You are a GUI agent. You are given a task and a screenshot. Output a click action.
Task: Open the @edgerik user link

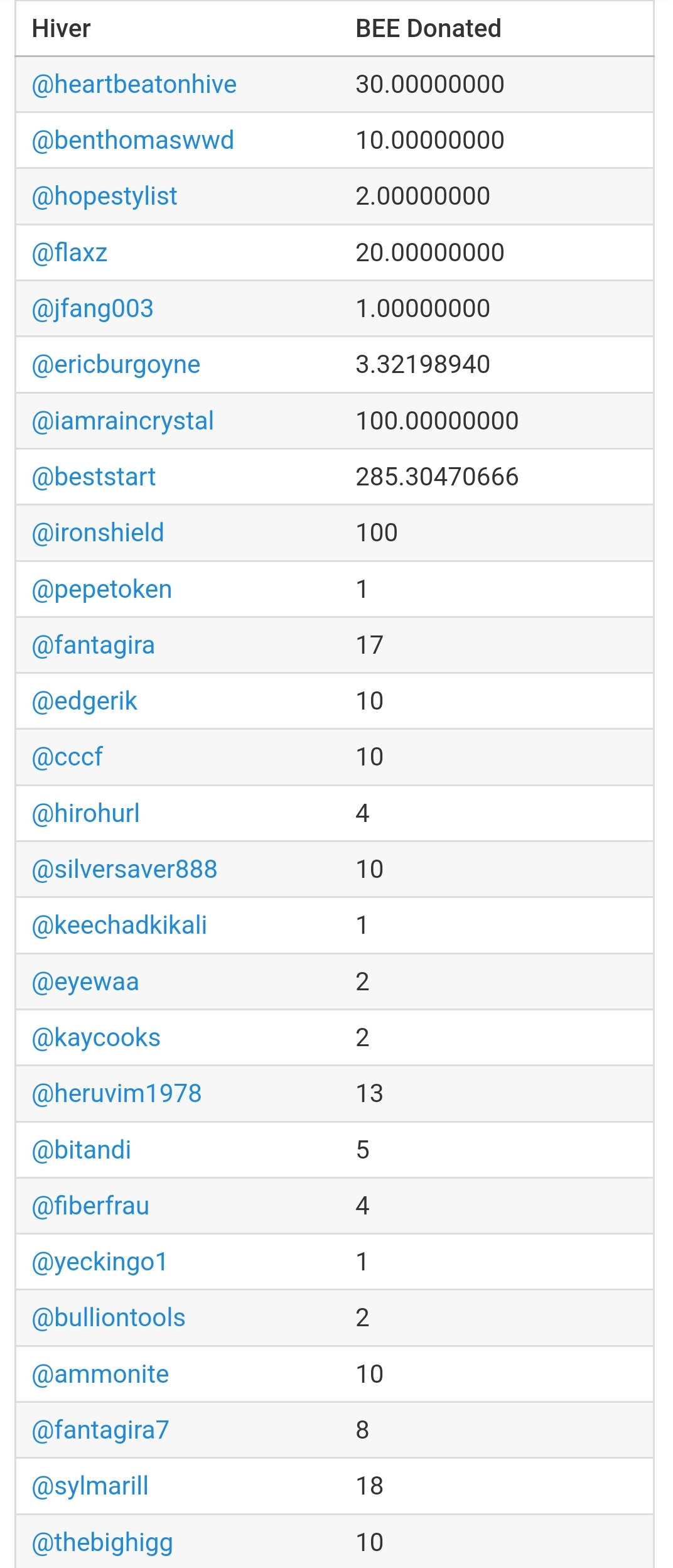[84, 701]
